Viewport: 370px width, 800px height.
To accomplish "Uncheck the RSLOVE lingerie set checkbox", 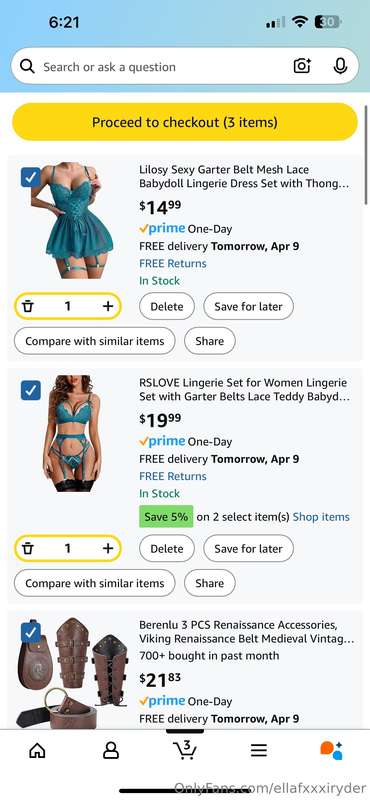I will pos(31,390).
